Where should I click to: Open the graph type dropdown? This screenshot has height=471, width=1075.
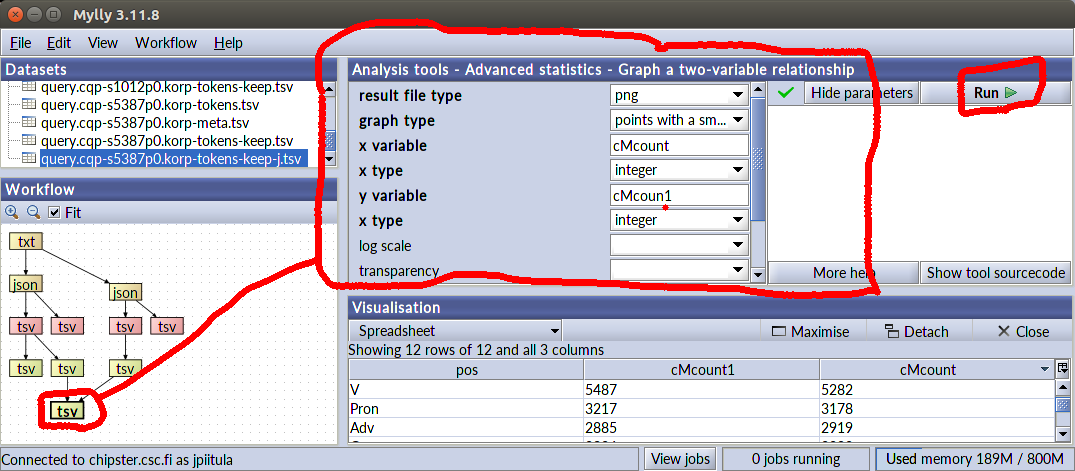click(x=679, y=120)
